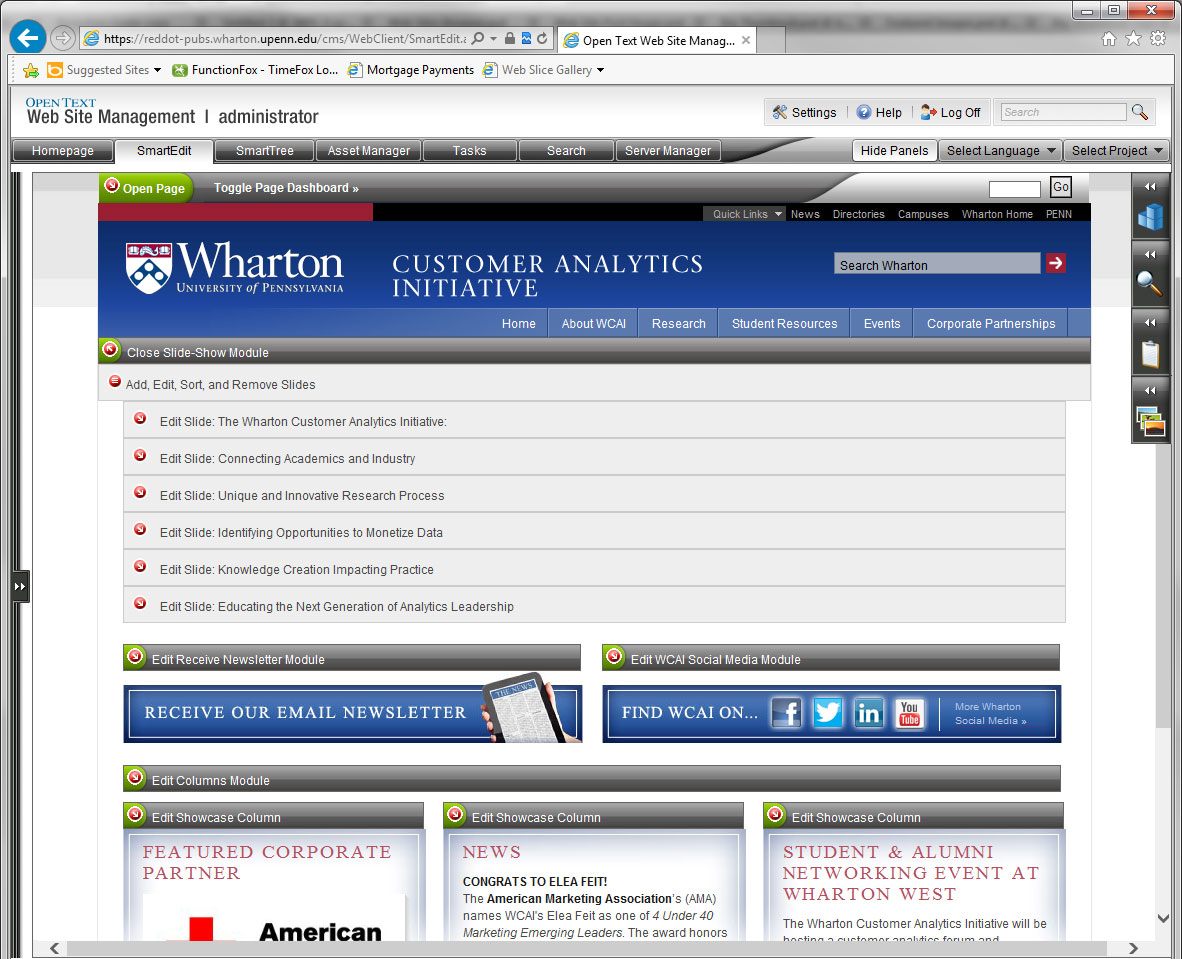Viewport: 1182px width, 959px height.
Task: Click the Twitter bird icon
Action: [828, 712]
